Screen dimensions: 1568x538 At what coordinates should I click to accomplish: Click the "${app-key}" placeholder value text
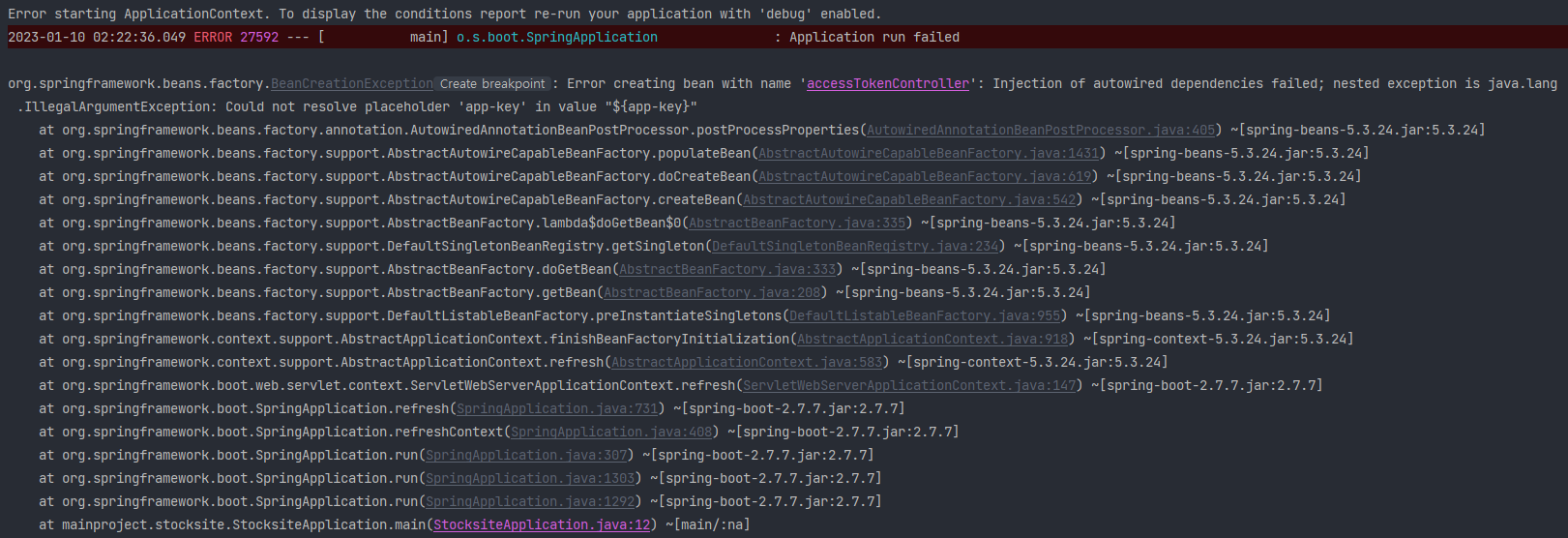click(x=650, y=107)
